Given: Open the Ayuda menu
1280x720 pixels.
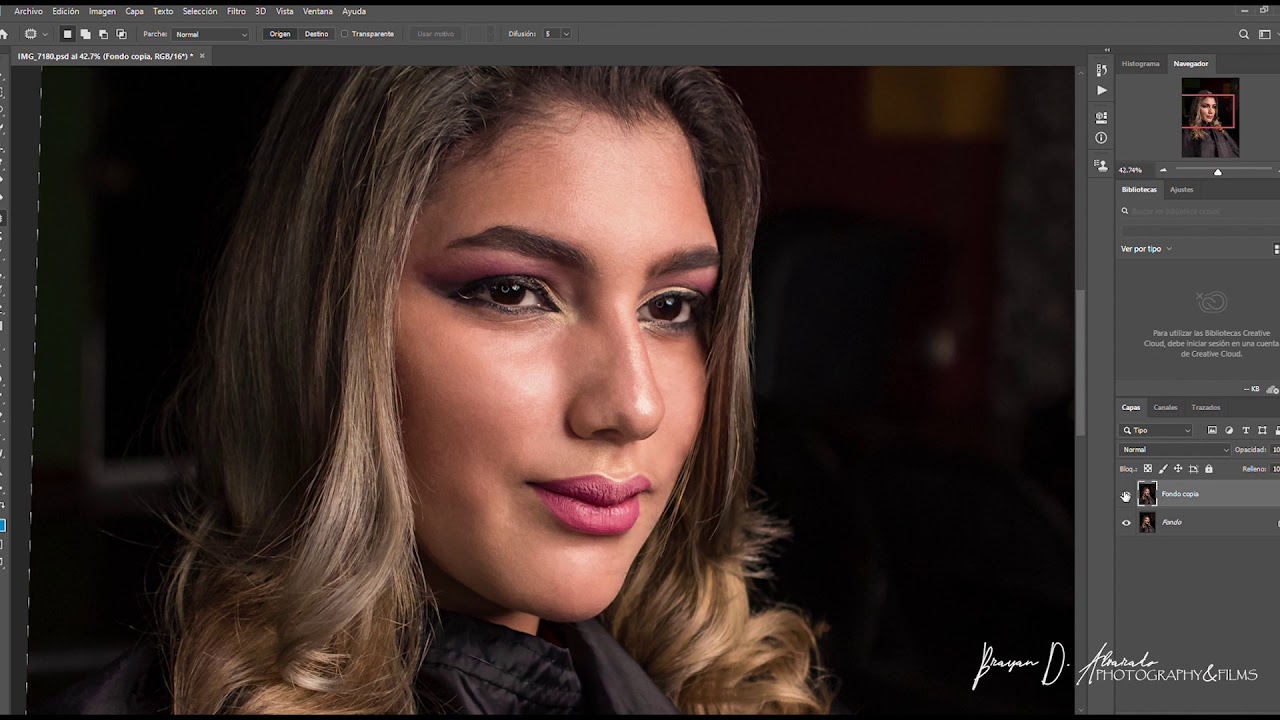Looking at the screenshot, I should 354,11.
